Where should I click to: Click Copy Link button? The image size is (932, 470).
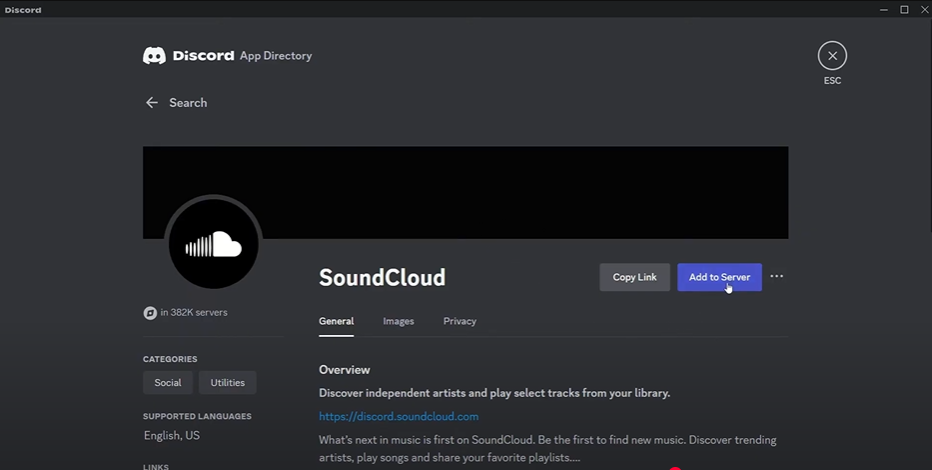tap(635, 277)
